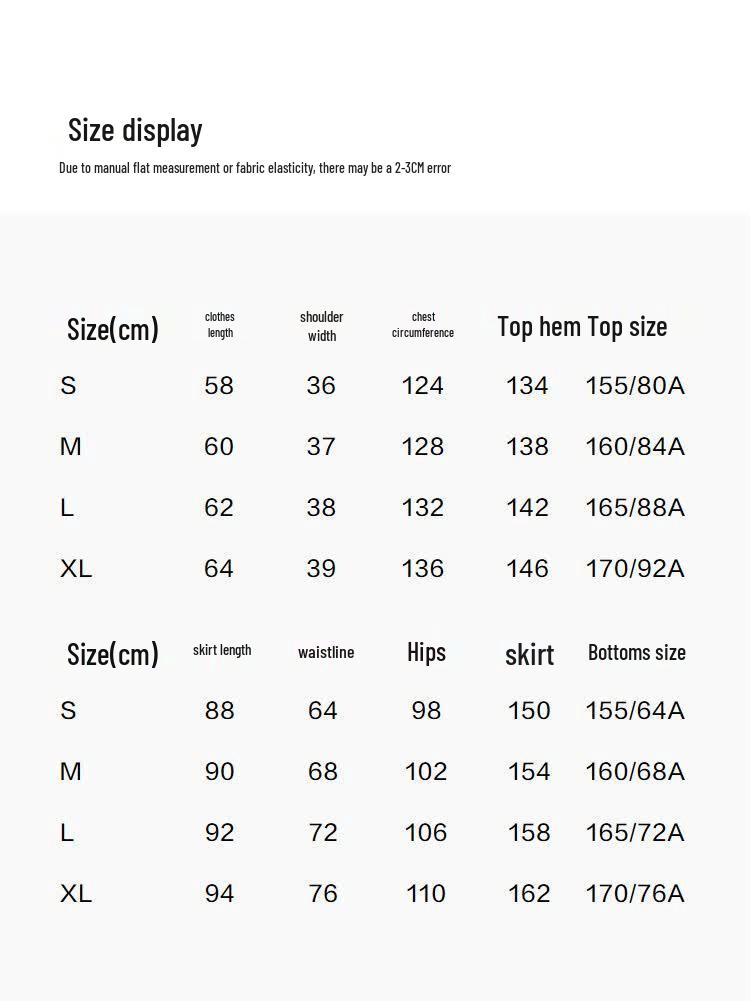Viewport: 751px width, 1001px height.
Task: Select waistline value 72
Action: coord(323,833)
